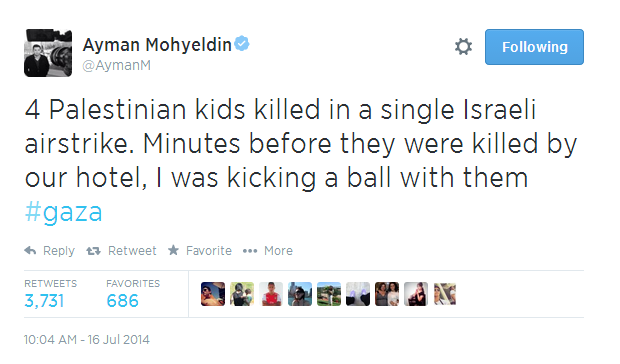Open the More ellipsis menu
Screen dimensions: 620x364
tap(250, 251)
